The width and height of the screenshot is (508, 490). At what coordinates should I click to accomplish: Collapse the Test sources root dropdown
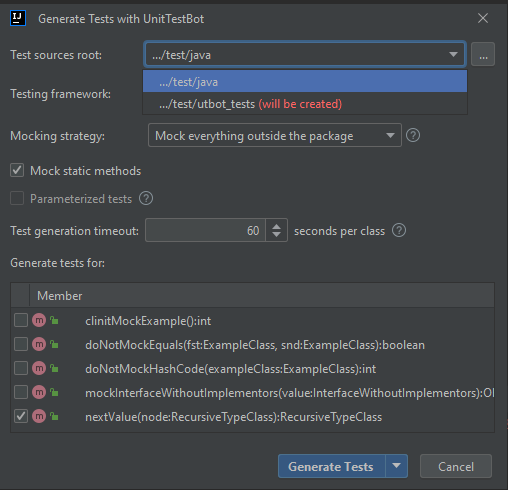pyautogui.click(x=453, y=54)
